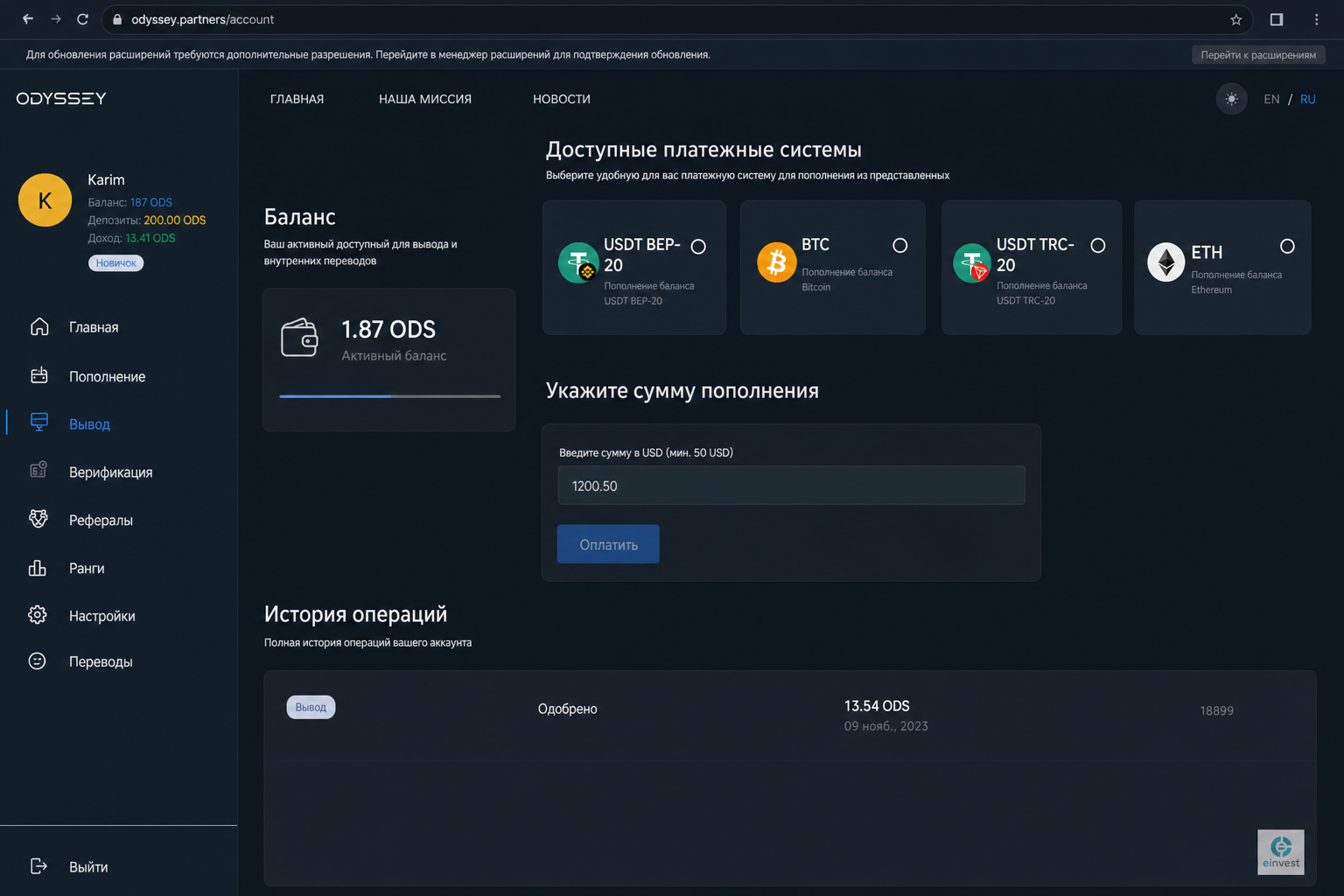Open the browser three-dot menu

pyautogui.click(x=1316, y=19)
